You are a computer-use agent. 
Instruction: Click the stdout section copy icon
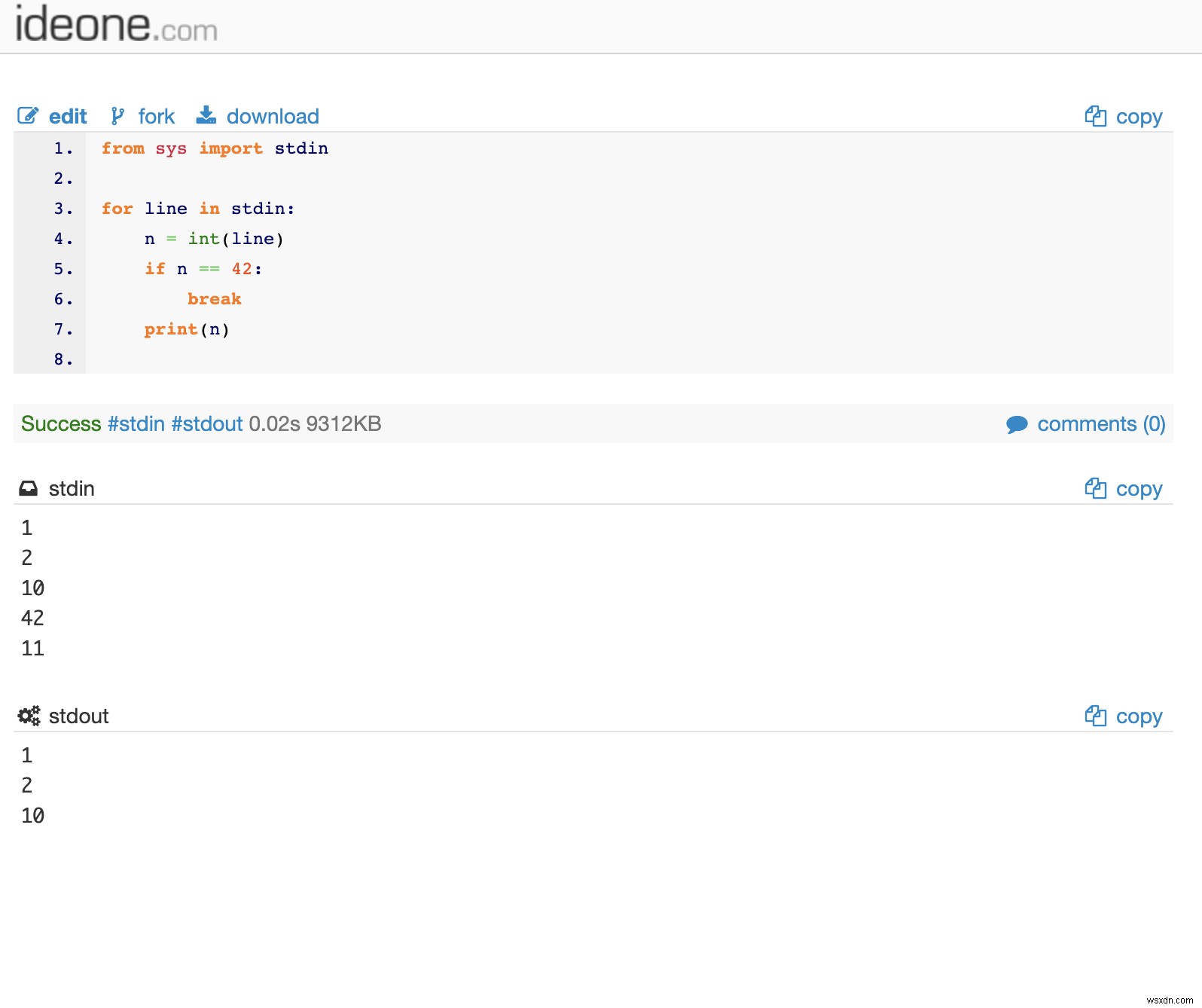tap(1095, 716)
